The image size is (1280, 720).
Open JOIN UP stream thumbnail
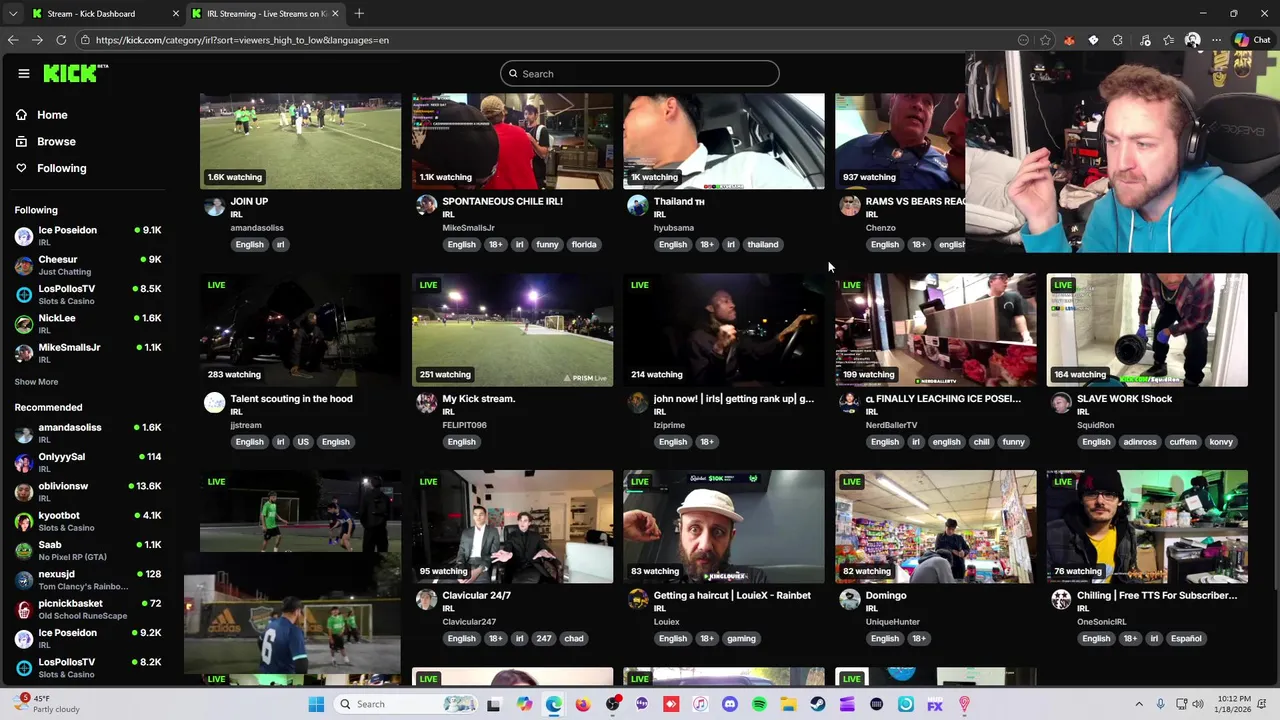(x=300, y=141)
